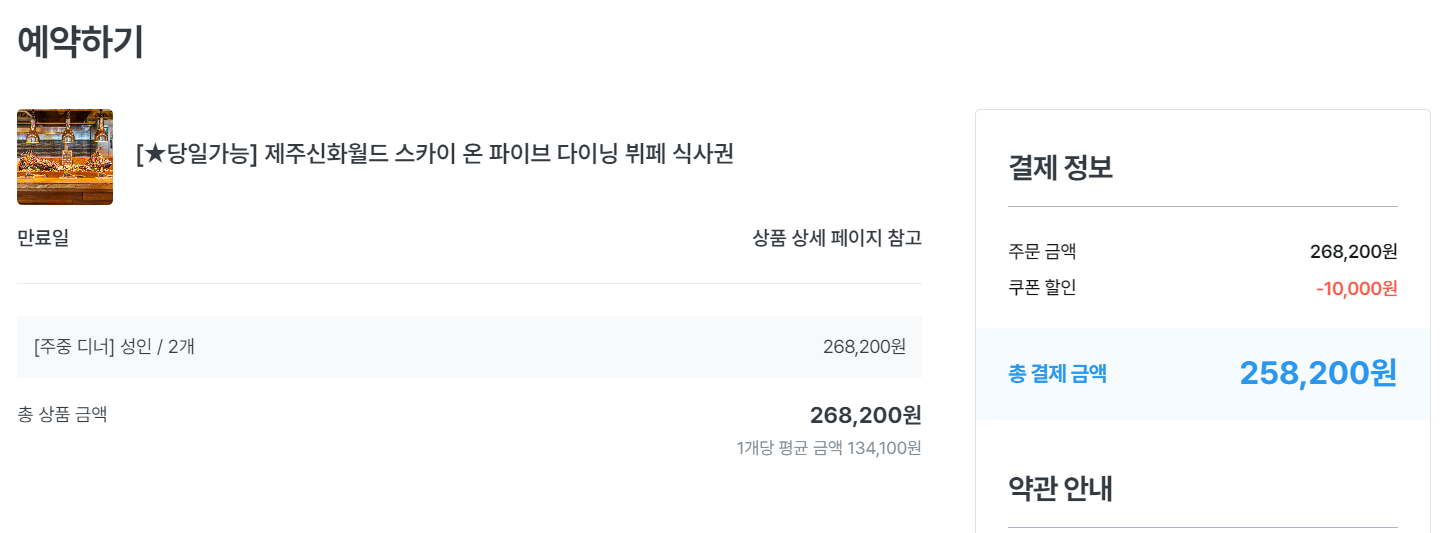Screen dimensions: 1442x533
Task: Click the red -10,000원 coupon discount
Action: pyautogui.click(x=1356, y=289)
